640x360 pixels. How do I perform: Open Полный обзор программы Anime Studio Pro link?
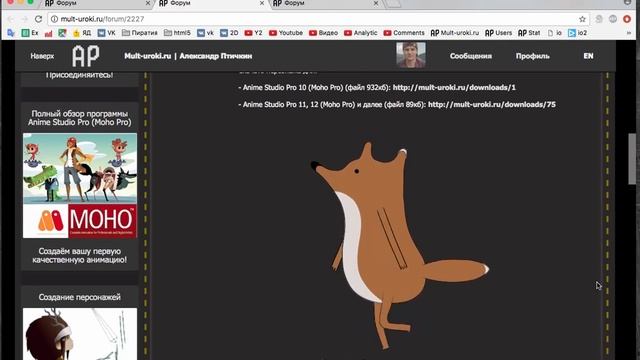80,118
